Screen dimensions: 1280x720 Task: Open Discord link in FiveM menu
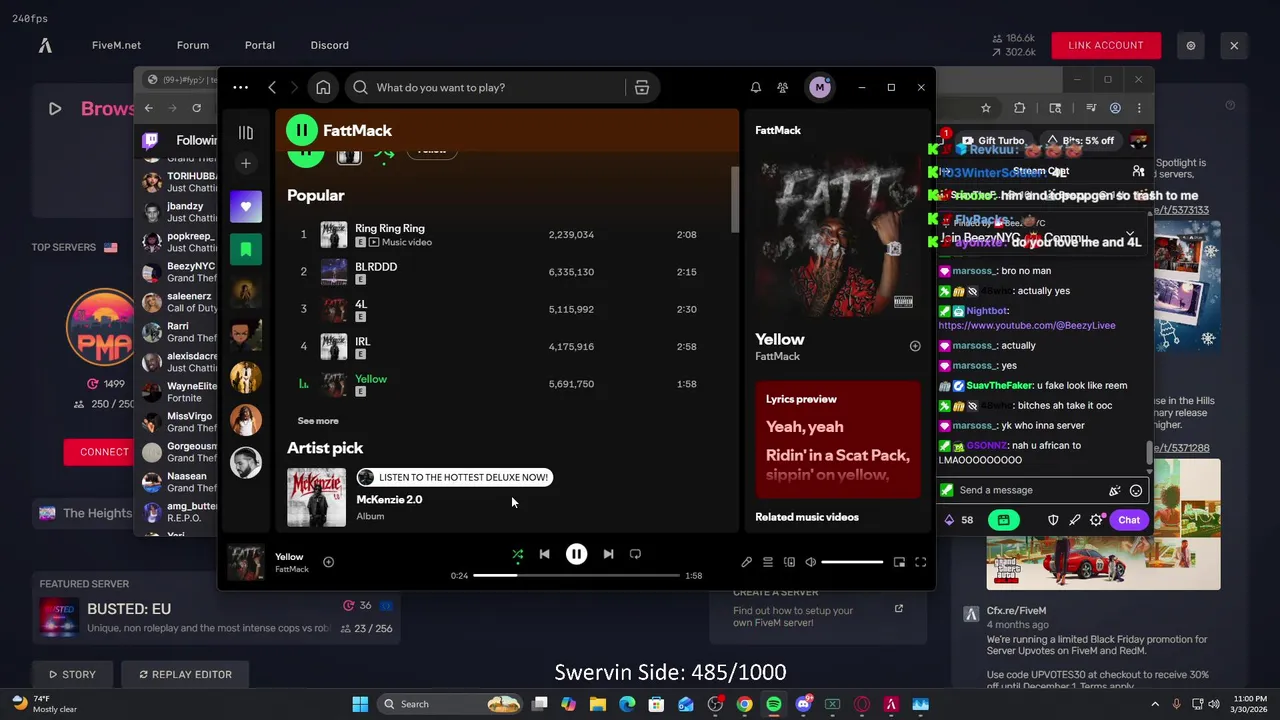tap(330, 45)
